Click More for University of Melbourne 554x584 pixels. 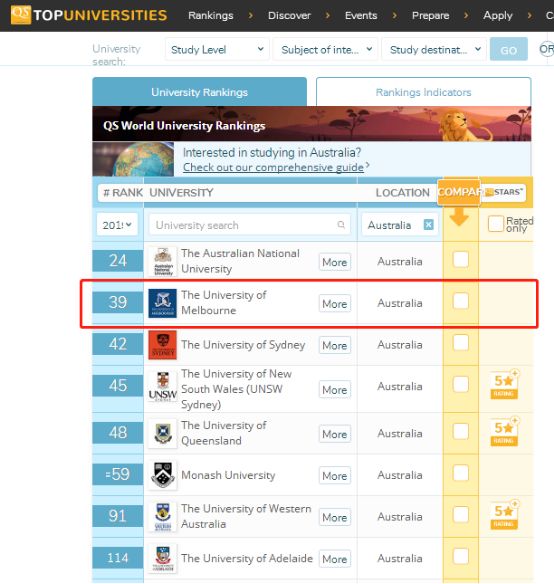(335, 304)
